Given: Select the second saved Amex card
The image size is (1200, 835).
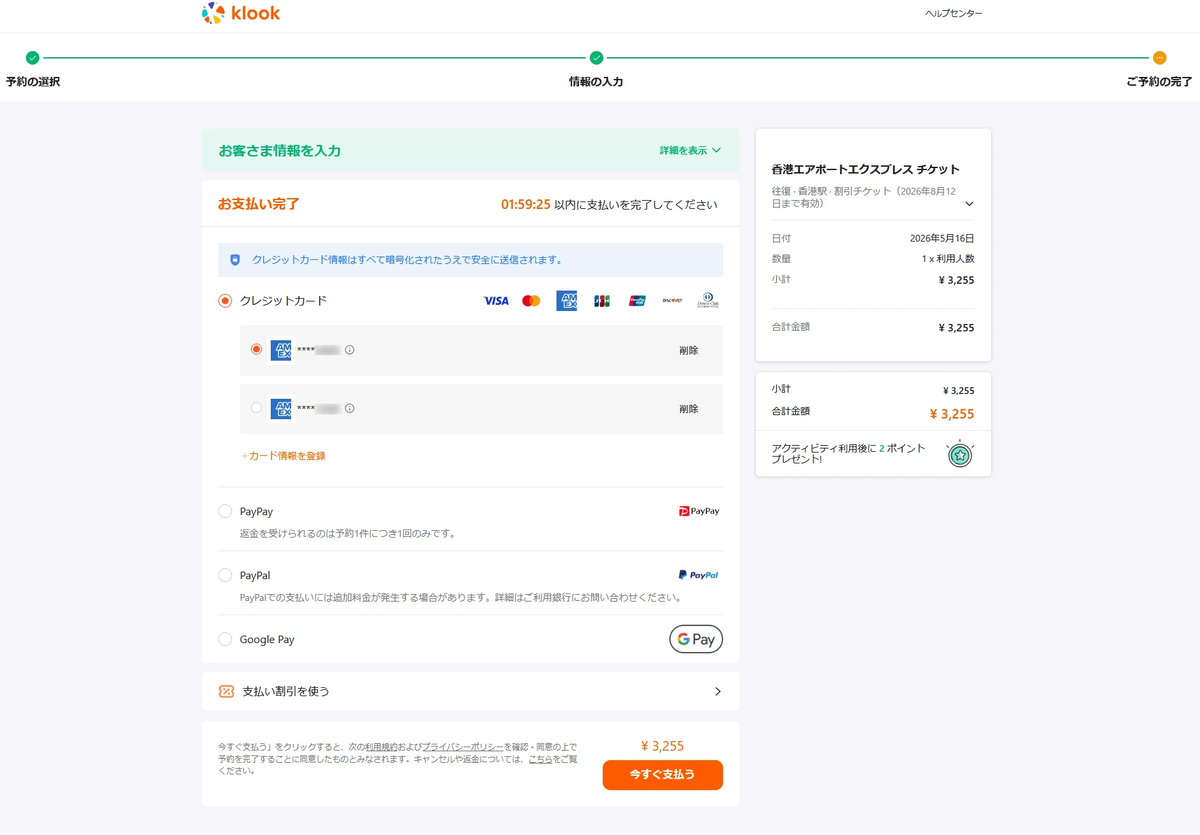Looking at the screenshot, I should (x=257, y=408).
